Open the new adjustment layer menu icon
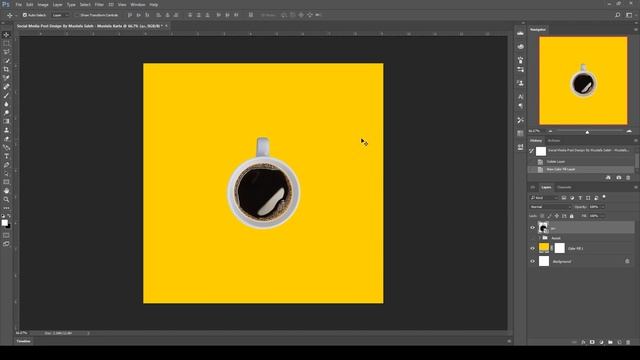The height and width of the screenshot is (360, 640). 601,342
